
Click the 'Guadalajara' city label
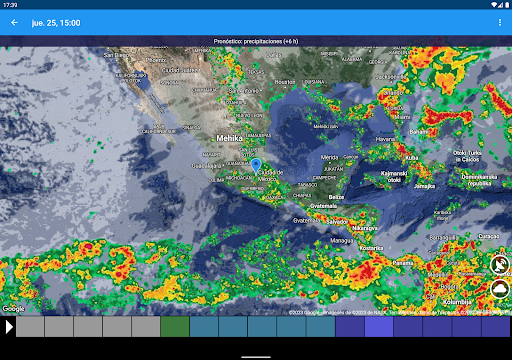(x=206, y=166)
